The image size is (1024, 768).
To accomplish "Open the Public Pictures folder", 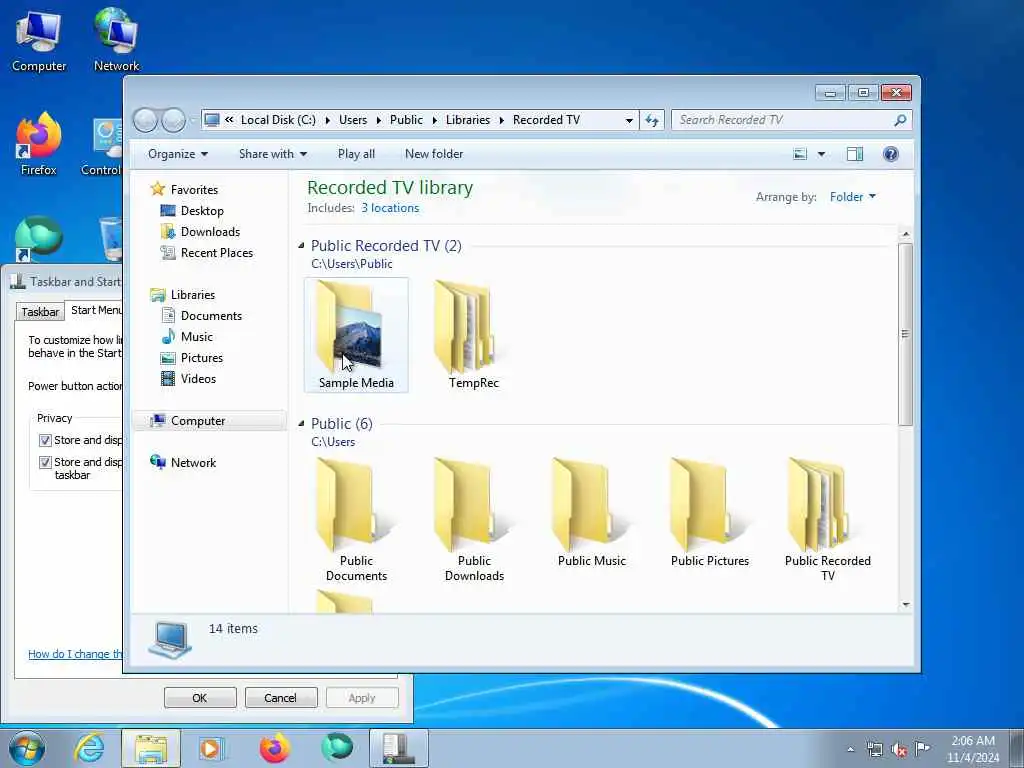I will pyautogui.click(x=710, y=513).
